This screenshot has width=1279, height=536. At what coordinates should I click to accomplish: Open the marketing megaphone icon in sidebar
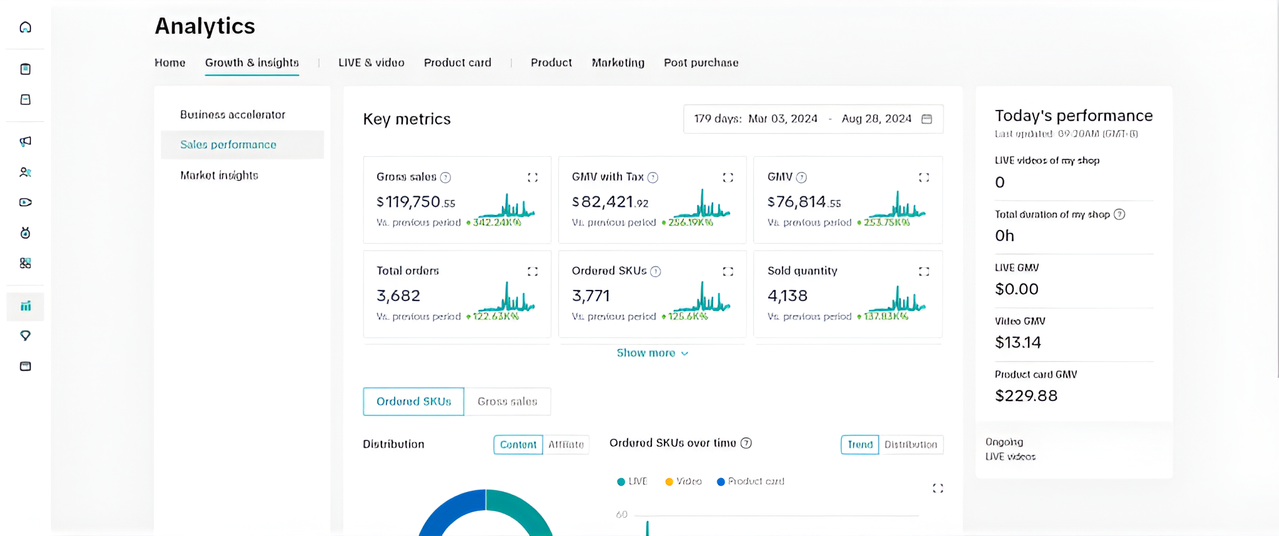point(25,142)
